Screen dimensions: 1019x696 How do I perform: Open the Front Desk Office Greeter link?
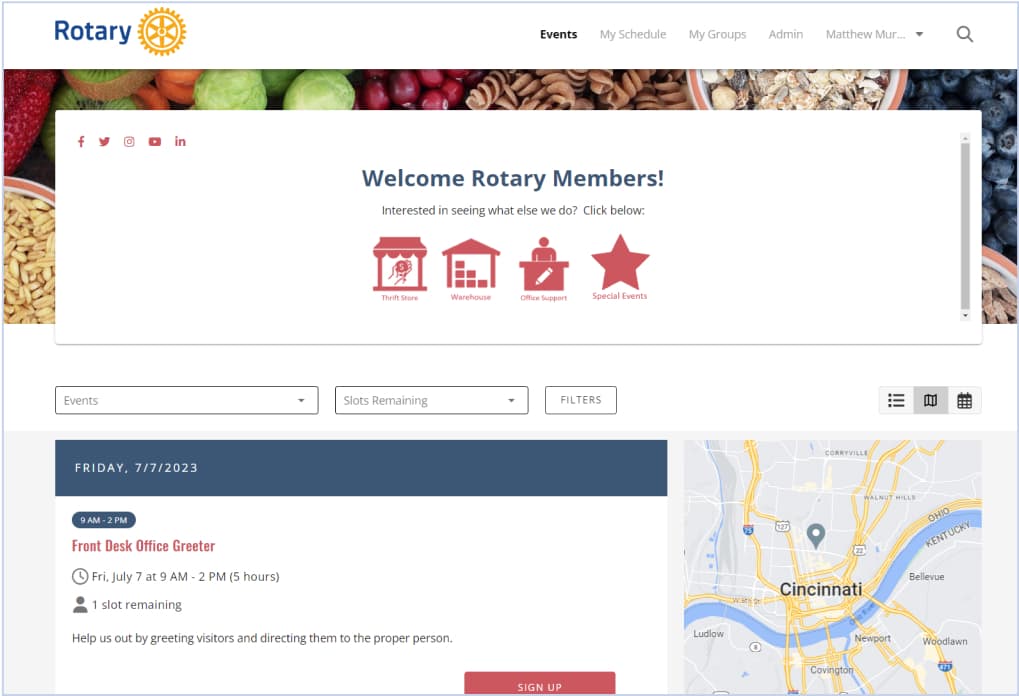click(x=143, y=545)
